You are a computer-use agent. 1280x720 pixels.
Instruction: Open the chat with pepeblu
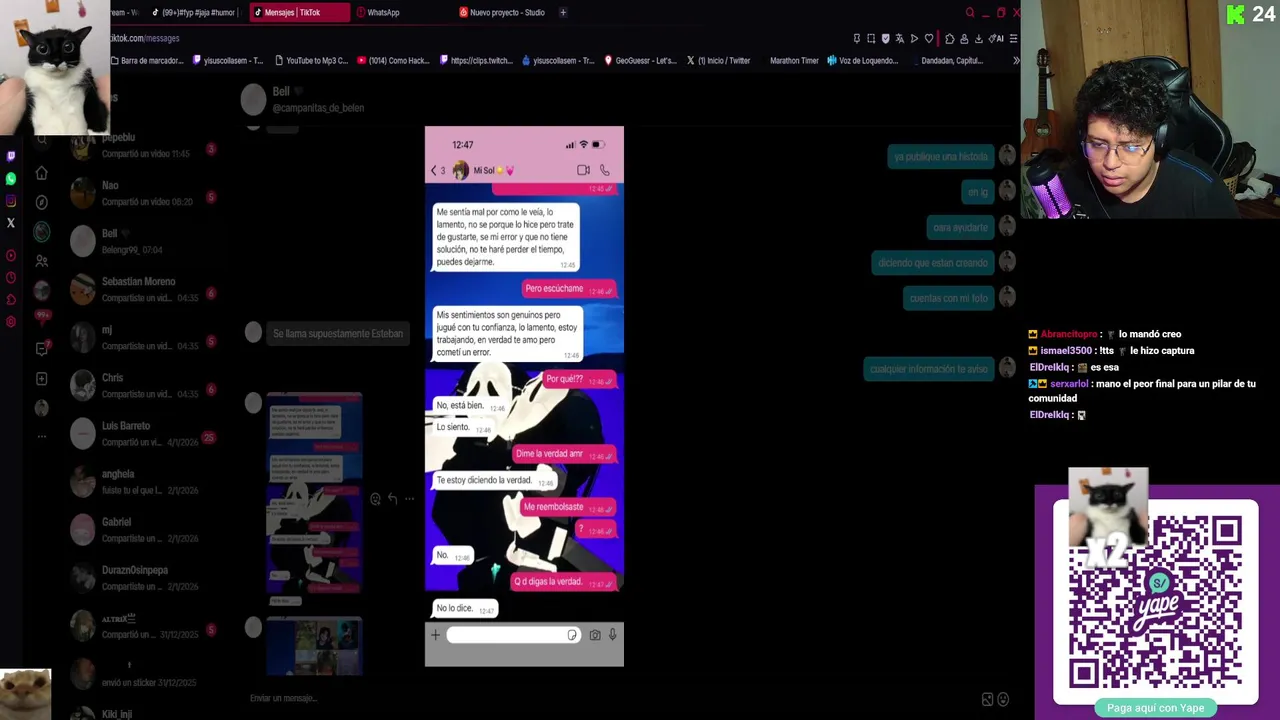tap(145, 145)
